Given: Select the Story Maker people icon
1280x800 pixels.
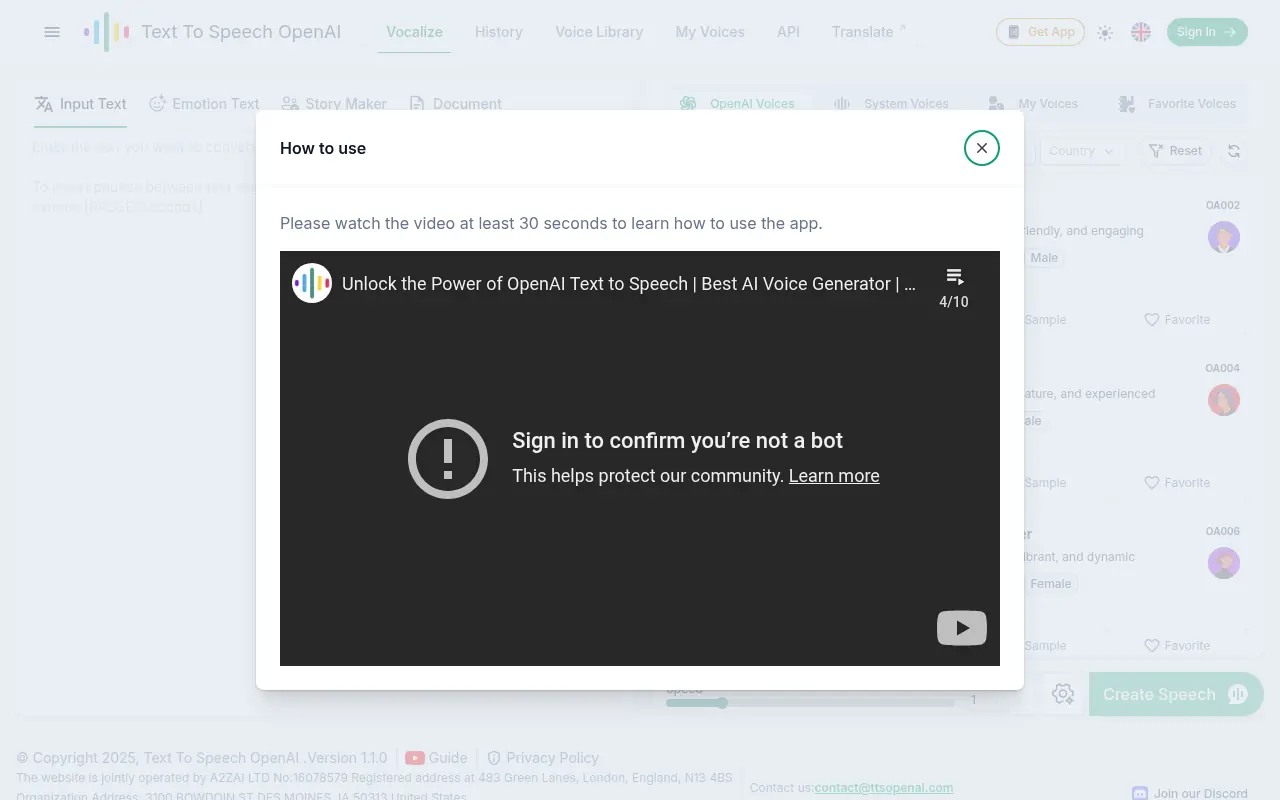Looking at the screenshot, I should click(x=290, y=103).
